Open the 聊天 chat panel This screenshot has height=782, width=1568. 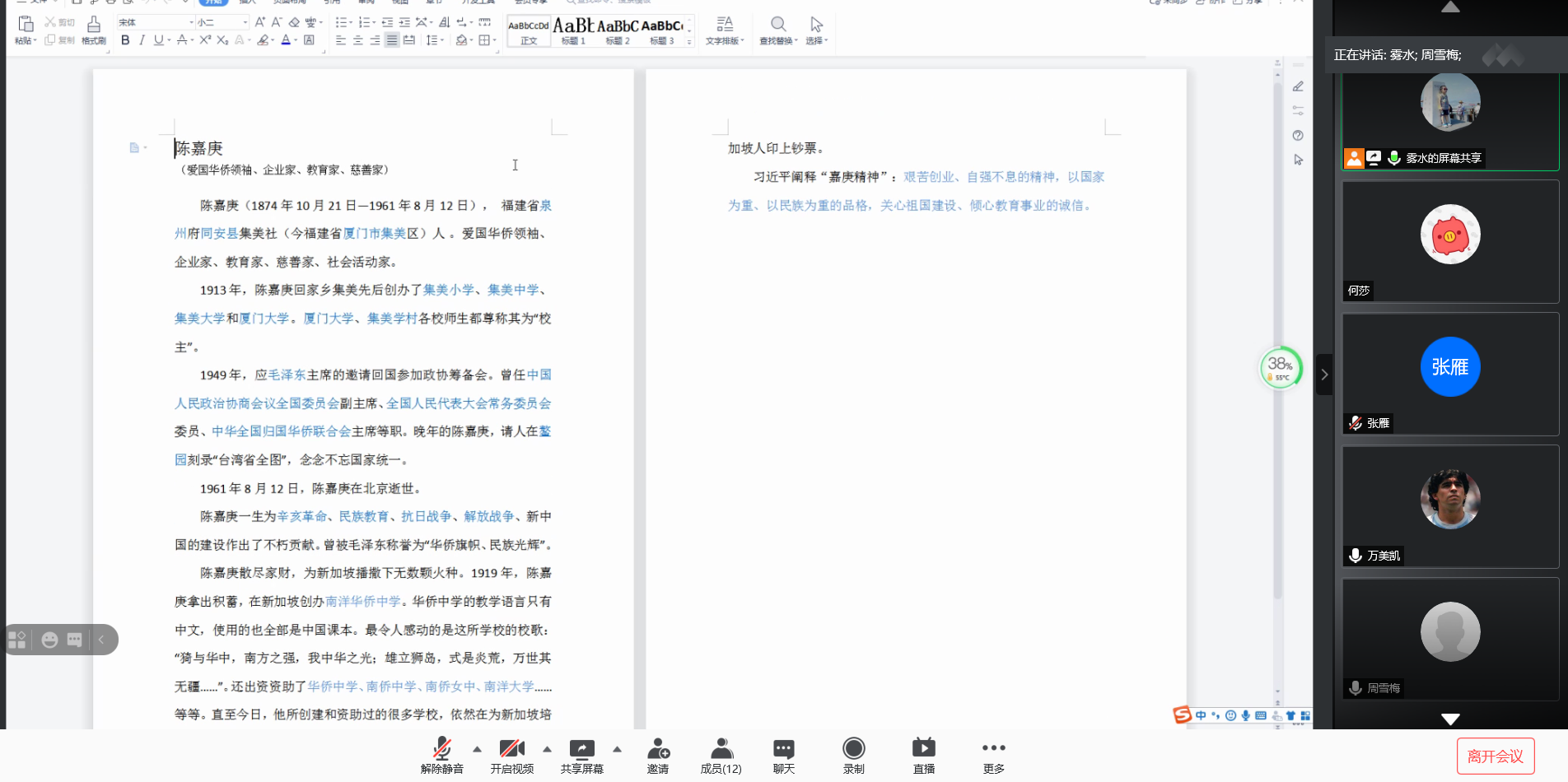click(x=783, y=755)
